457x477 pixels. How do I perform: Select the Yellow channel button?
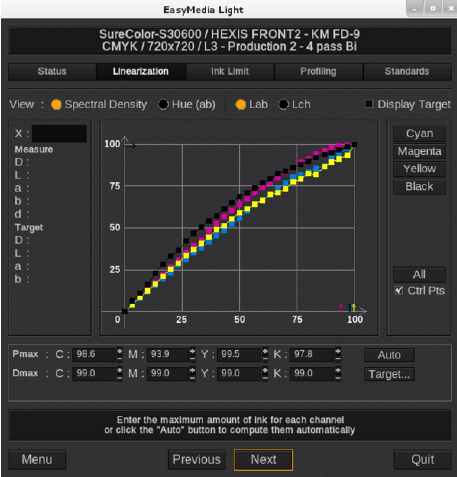click(x=419, y=169)
